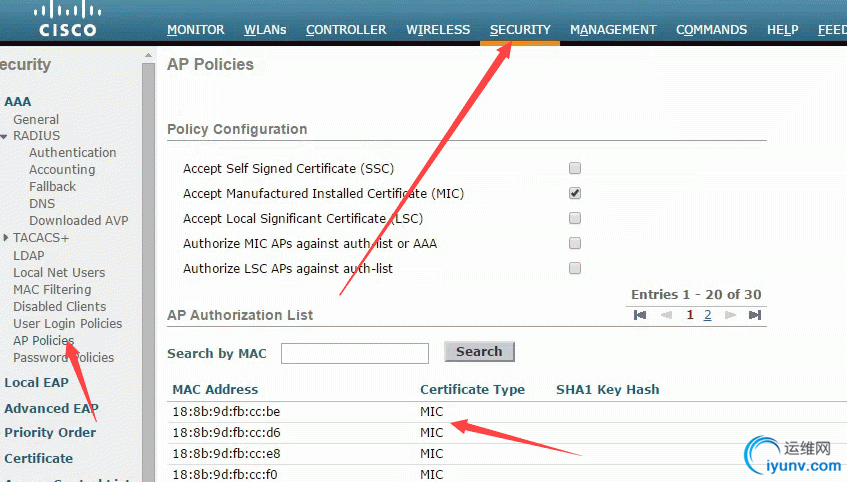Click the MAC Address column header
Viewport: 847px width, 482px height.
[216, 390]
